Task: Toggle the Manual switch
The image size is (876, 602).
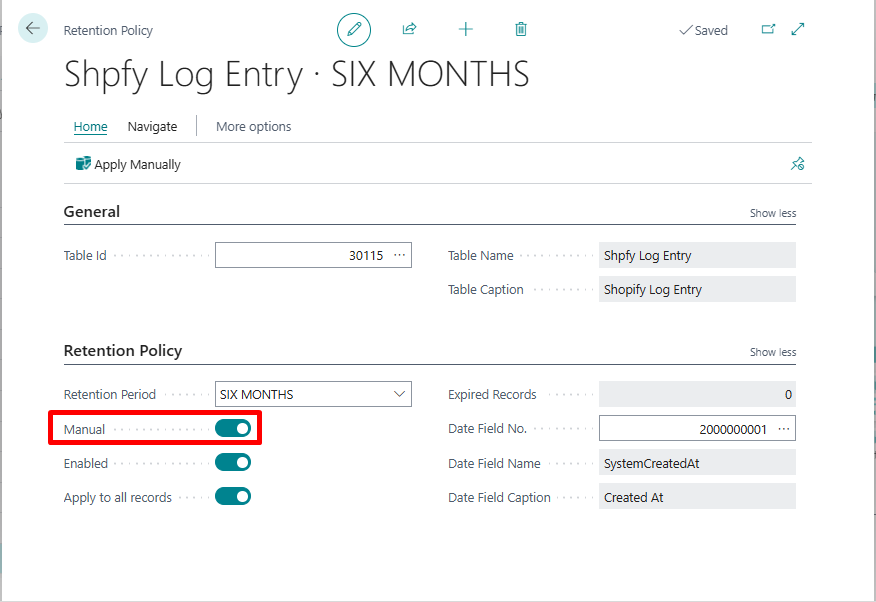Action: 233,428
